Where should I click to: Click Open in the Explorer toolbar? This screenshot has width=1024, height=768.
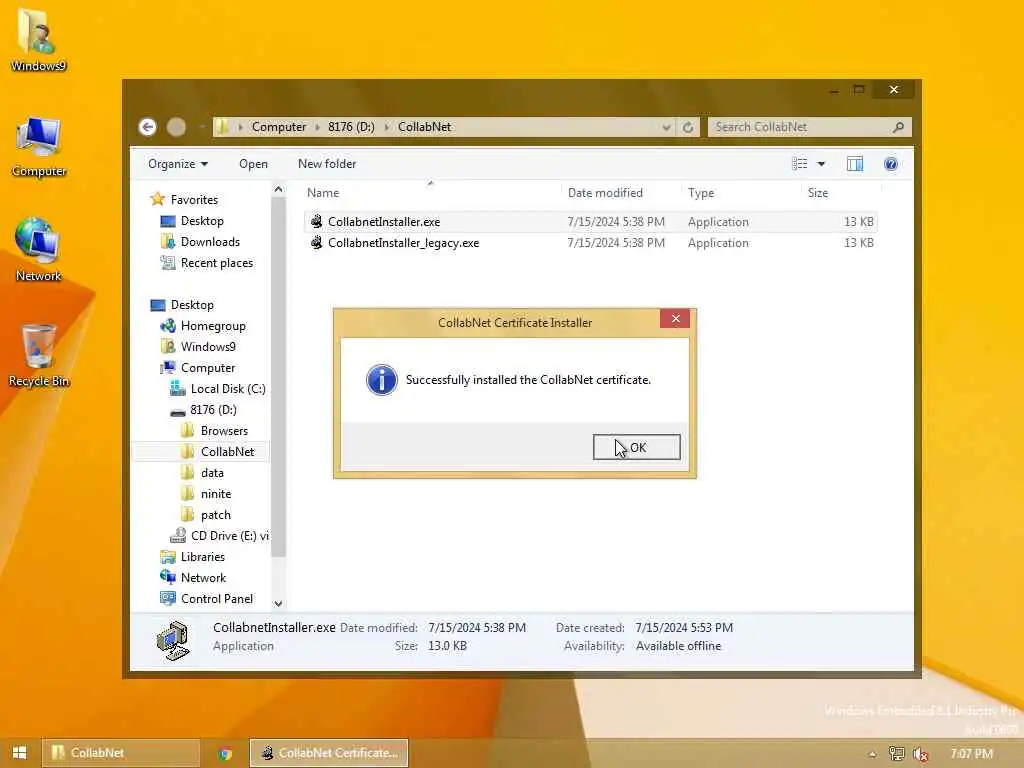pyautogui.click(x=253, y=164)
